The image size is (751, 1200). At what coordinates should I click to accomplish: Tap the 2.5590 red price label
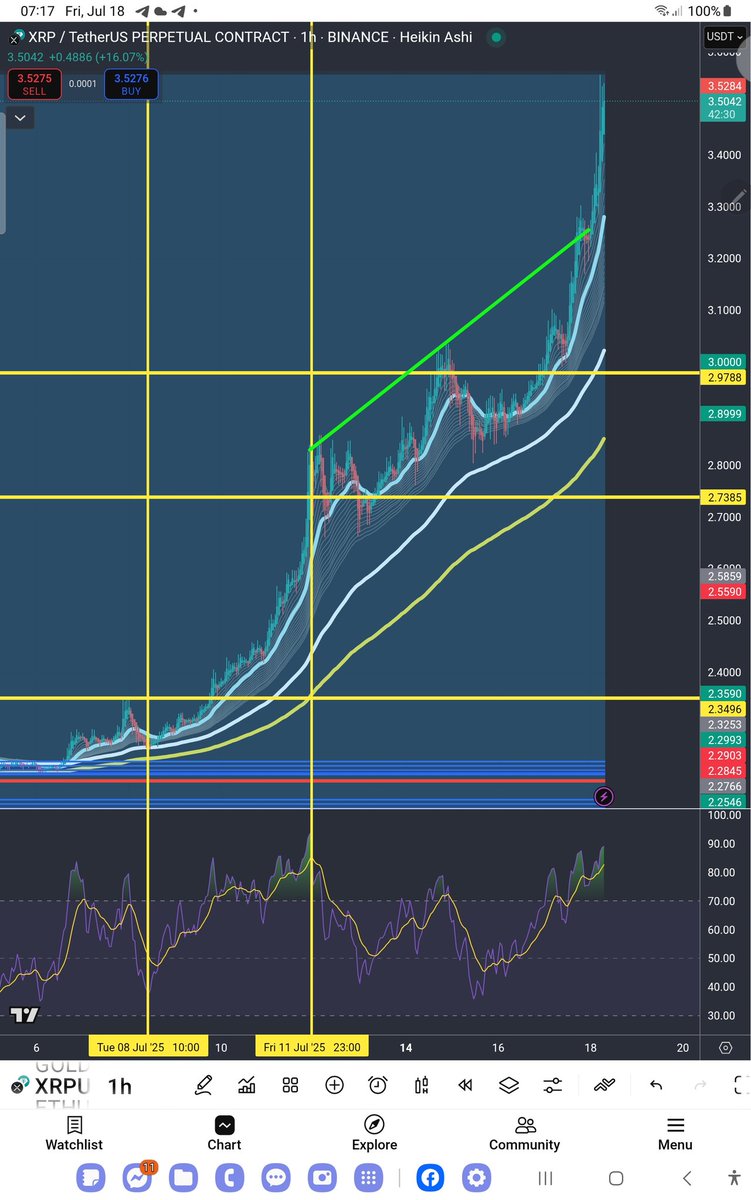click(722, 592)
